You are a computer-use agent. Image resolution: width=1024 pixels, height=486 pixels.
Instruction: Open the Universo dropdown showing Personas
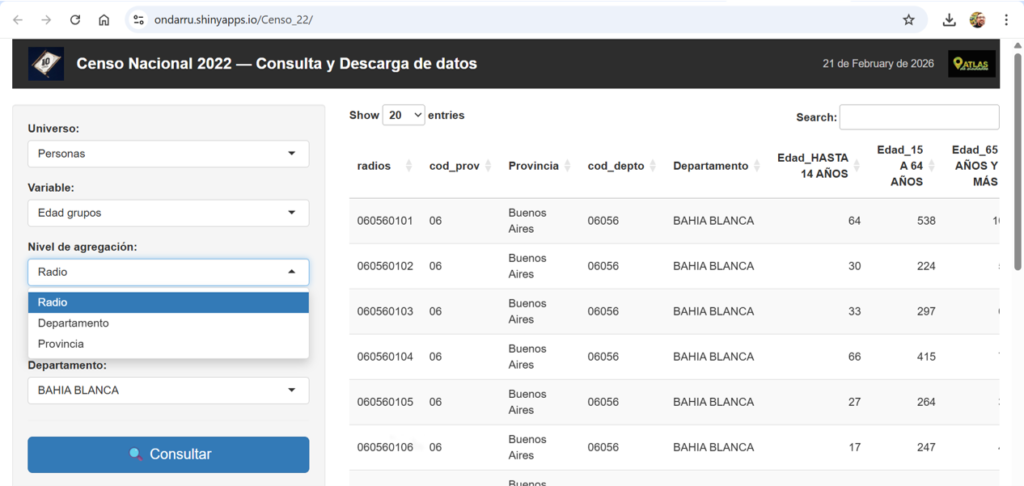coord(168,154)
